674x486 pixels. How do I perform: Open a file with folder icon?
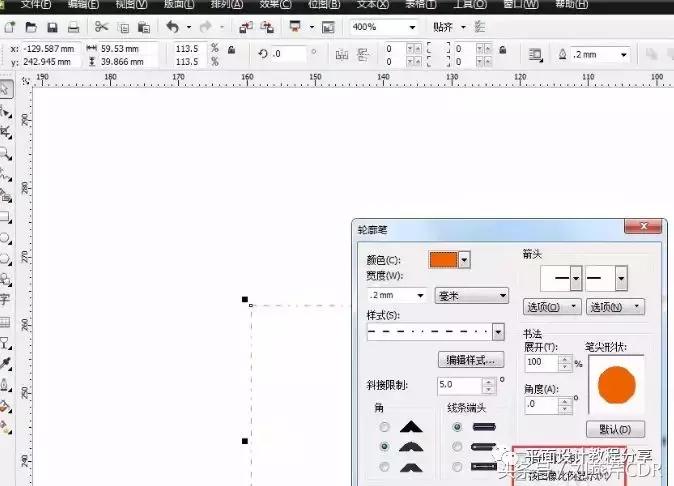(31, 28)
